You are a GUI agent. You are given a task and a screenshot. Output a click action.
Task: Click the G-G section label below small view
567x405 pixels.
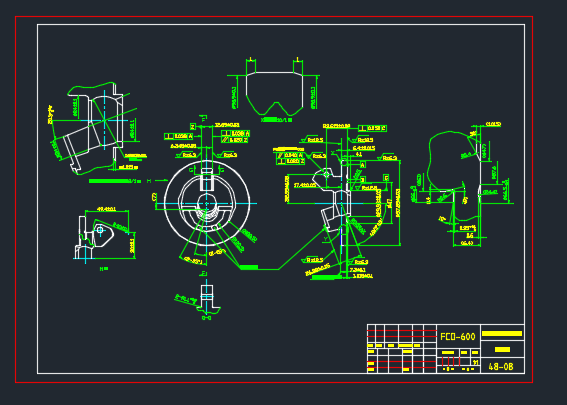[206, 318]
